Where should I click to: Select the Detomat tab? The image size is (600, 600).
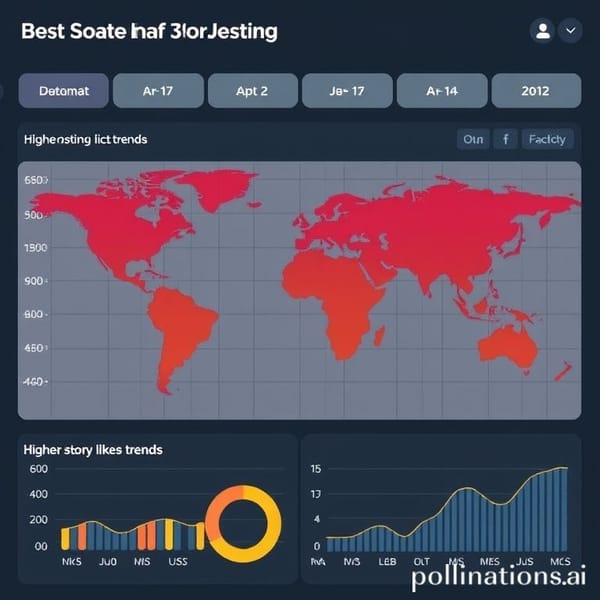(x=64, y=90)
